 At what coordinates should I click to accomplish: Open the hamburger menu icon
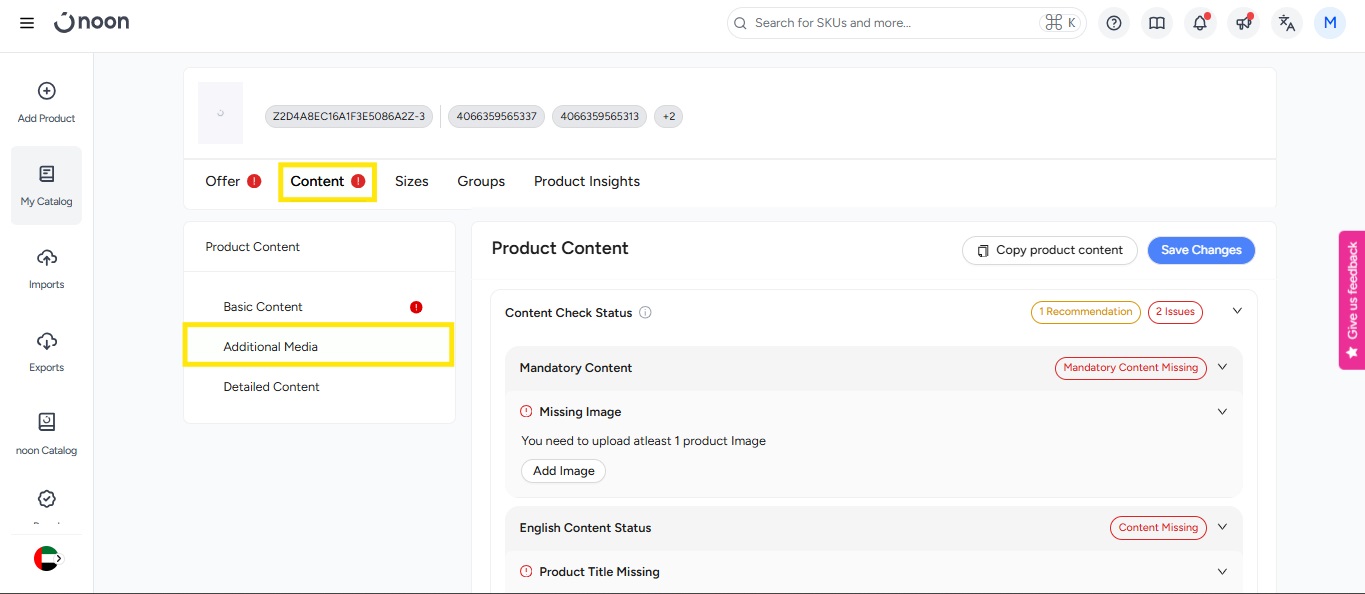click(27, 23)
